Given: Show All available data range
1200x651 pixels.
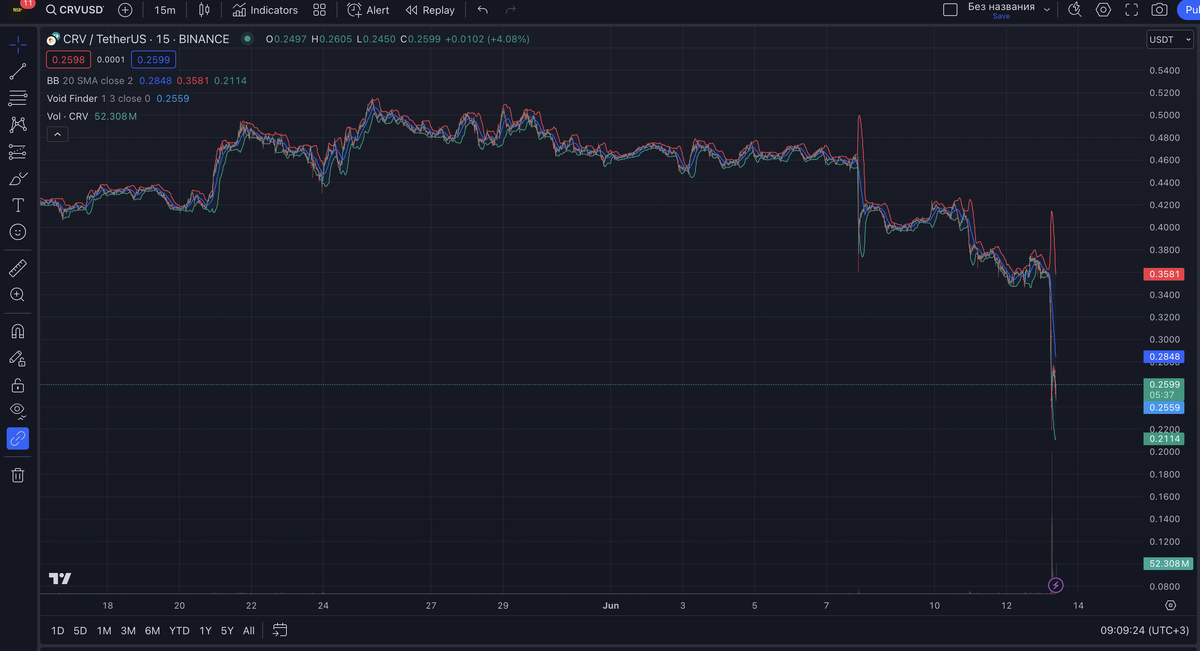Looking at the screenshot, I should click(x=248, y=630).
